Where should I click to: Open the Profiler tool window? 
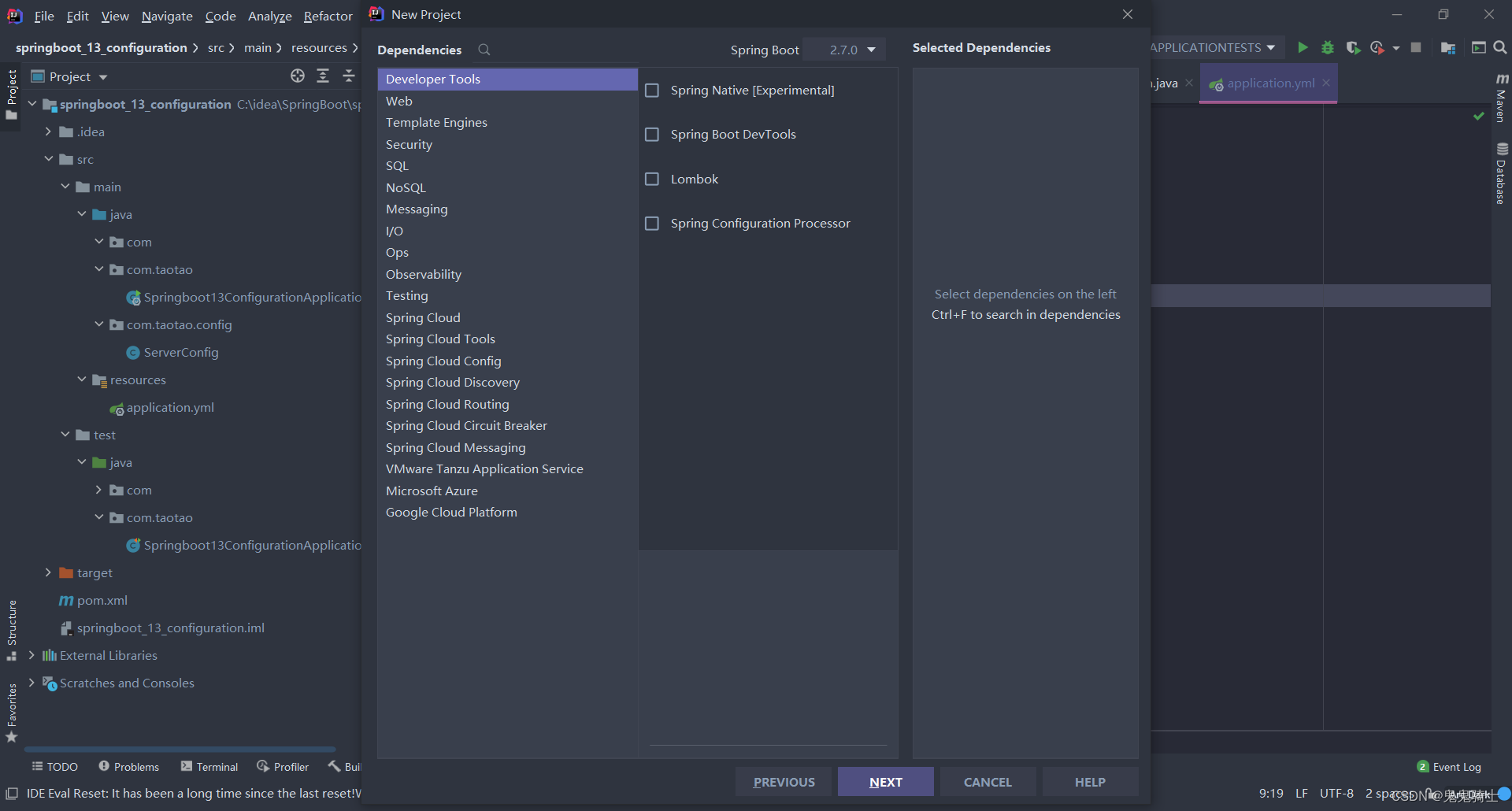pos(283,767)
